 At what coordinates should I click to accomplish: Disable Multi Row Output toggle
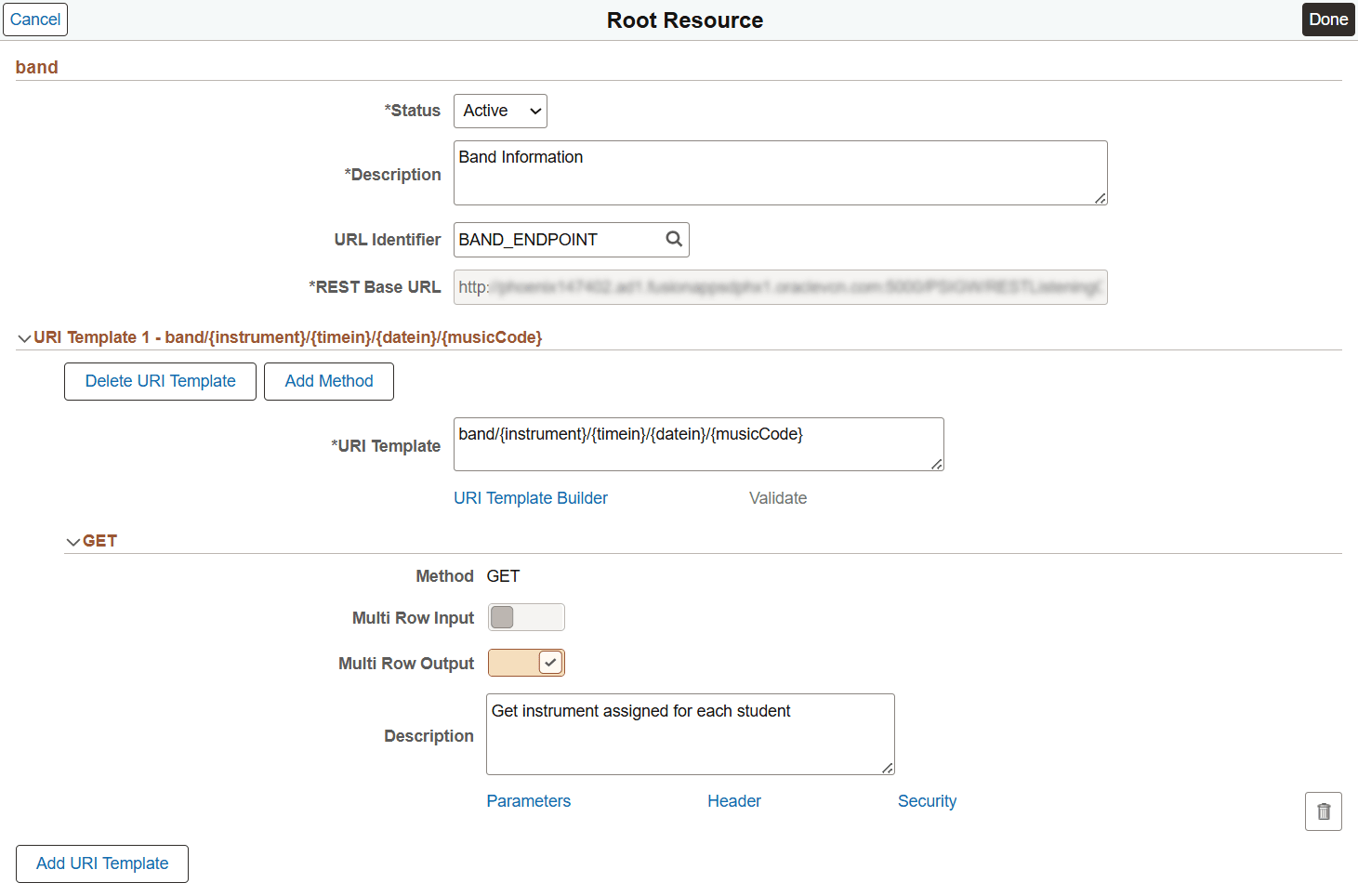(526, 662)
